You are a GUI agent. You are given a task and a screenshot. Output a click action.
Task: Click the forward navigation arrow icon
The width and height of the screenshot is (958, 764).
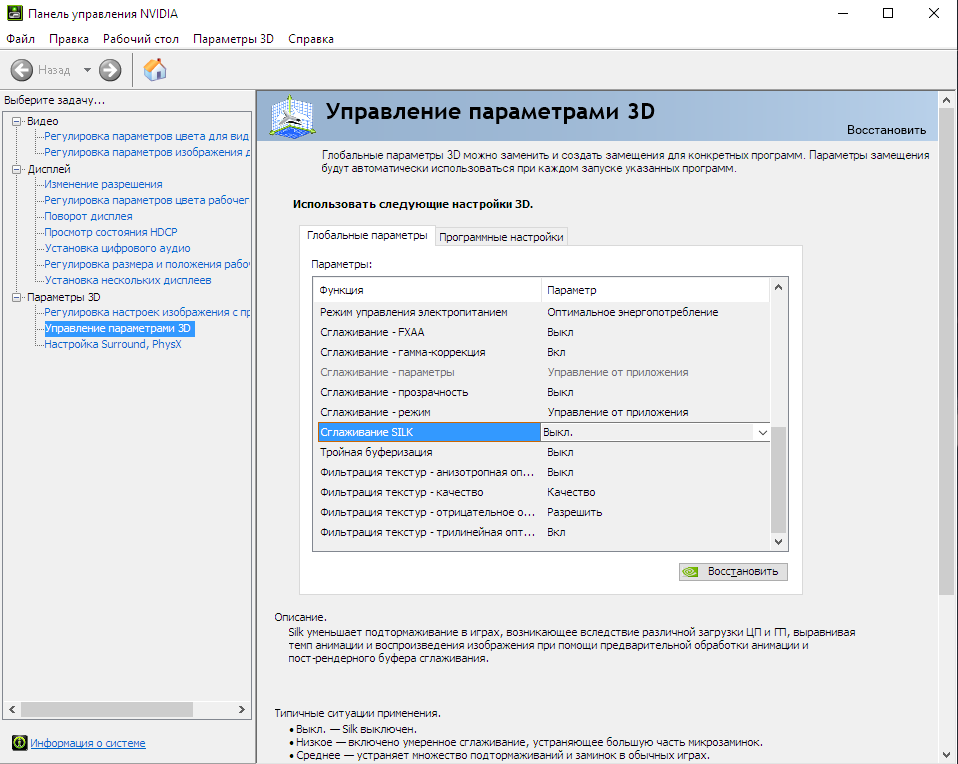tap(110, 70)
